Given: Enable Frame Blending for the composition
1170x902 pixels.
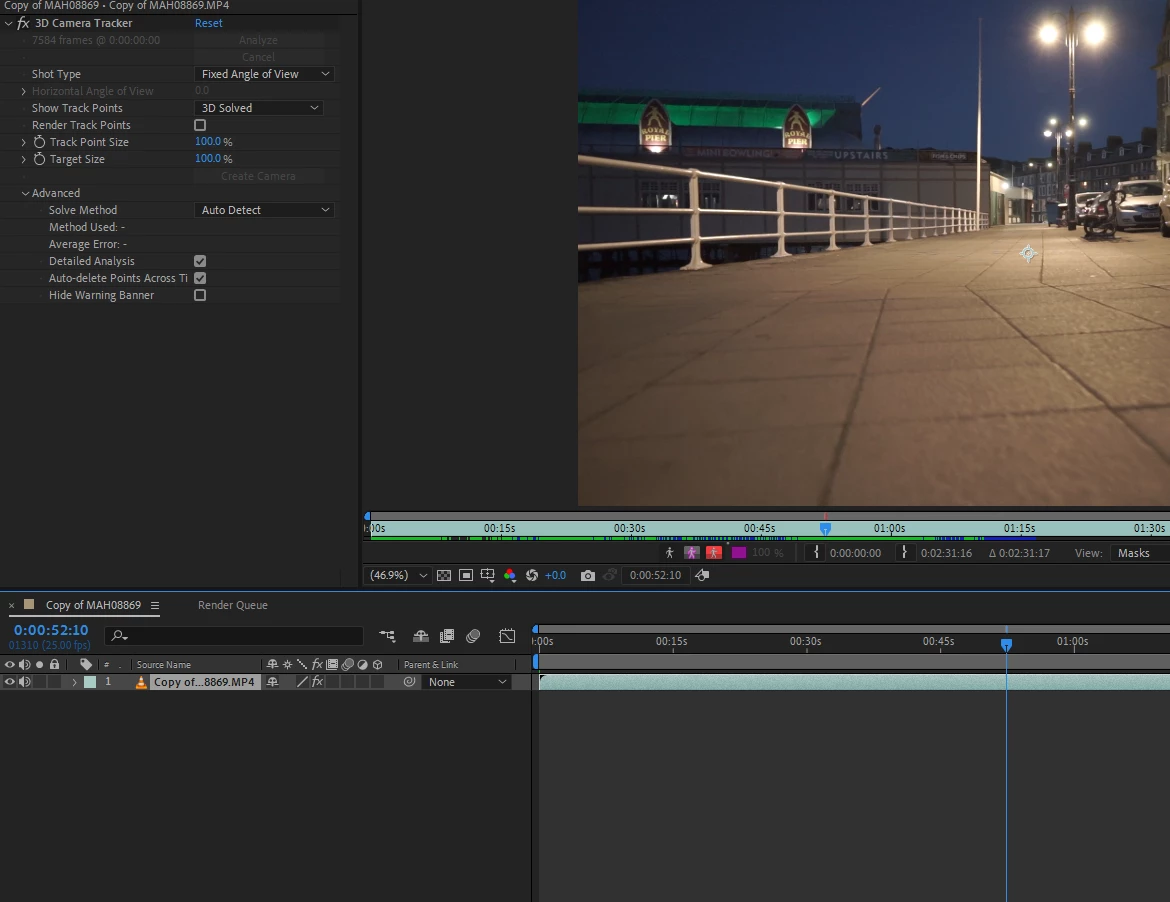Looking at the screenshot, I should tap(447, 636).
